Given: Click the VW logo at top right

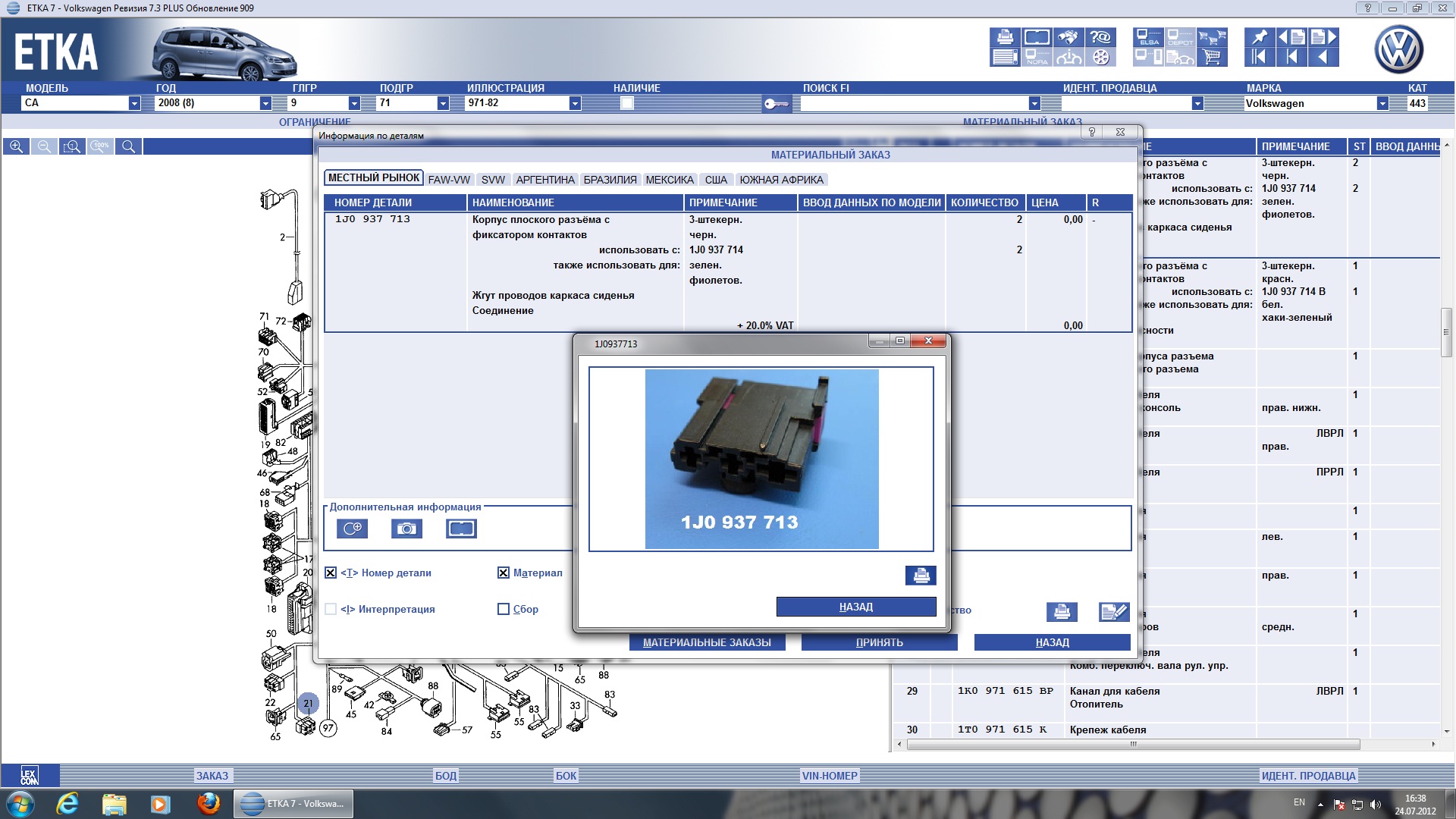Looking at the screenshot, I should coord(1399,49).
